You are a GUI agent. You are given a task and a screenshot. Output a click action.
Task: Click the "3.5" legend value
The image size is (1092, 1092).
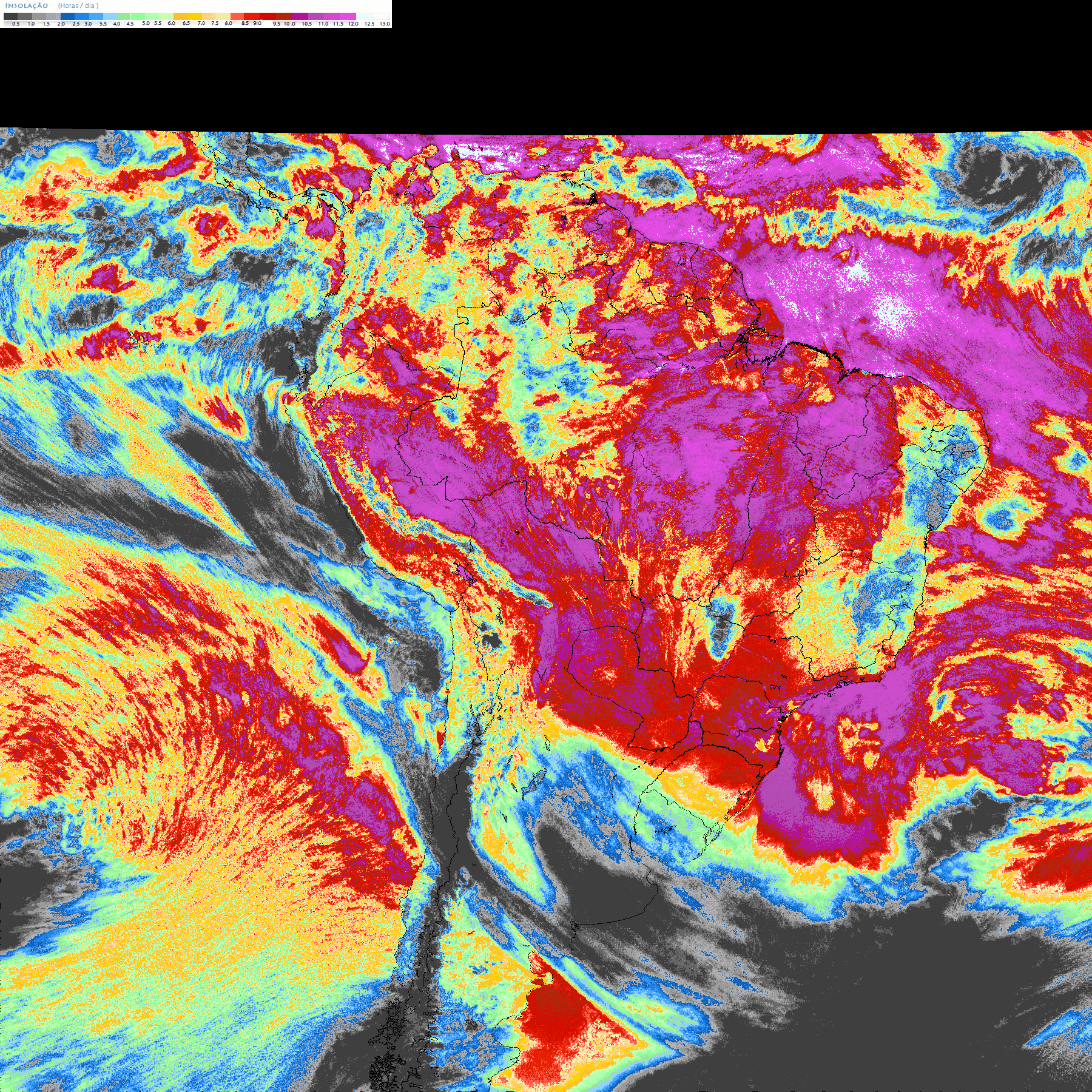103,24
